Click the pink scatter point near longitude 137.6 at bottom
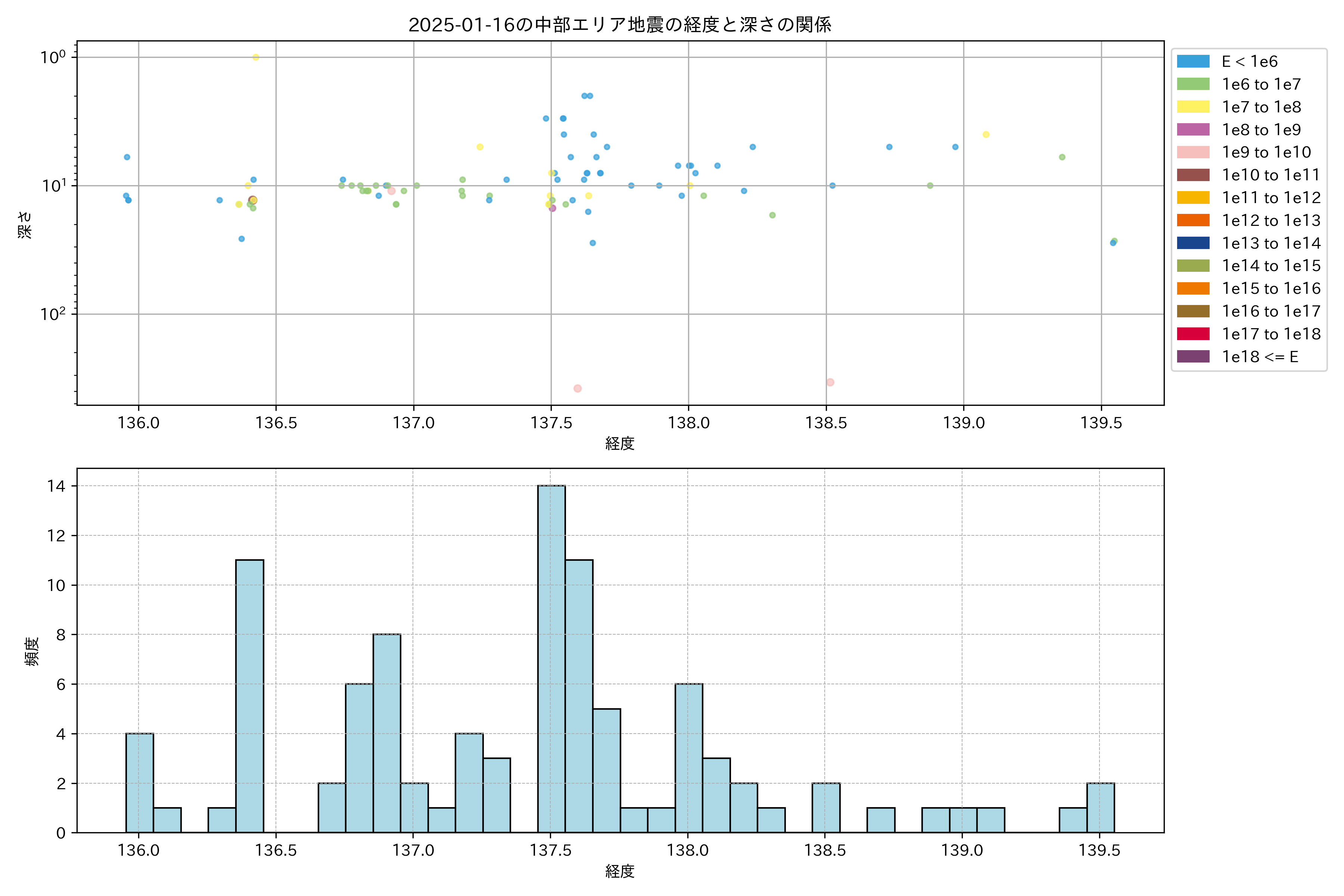The height and width of the screenshot is (896, 1344). point(577,389)
